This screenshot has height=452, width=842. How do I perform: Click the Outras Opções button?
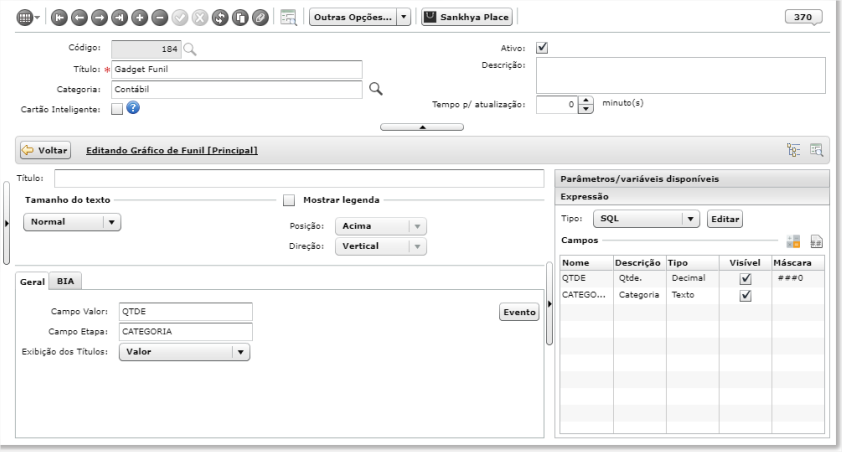click(x=353, y=17)
